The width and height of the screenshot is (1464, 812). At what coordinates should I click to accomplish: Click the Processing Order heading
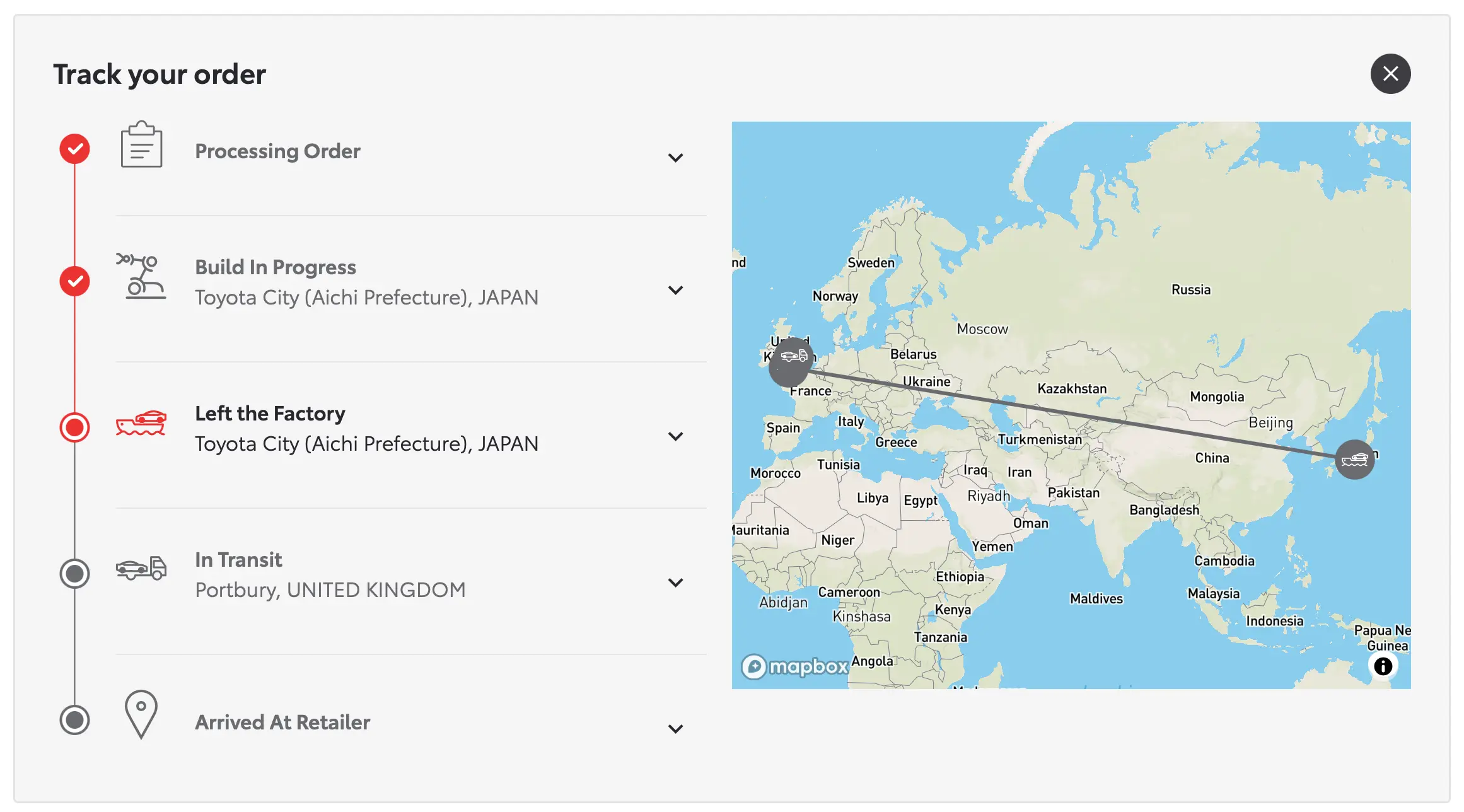[277, 151]
